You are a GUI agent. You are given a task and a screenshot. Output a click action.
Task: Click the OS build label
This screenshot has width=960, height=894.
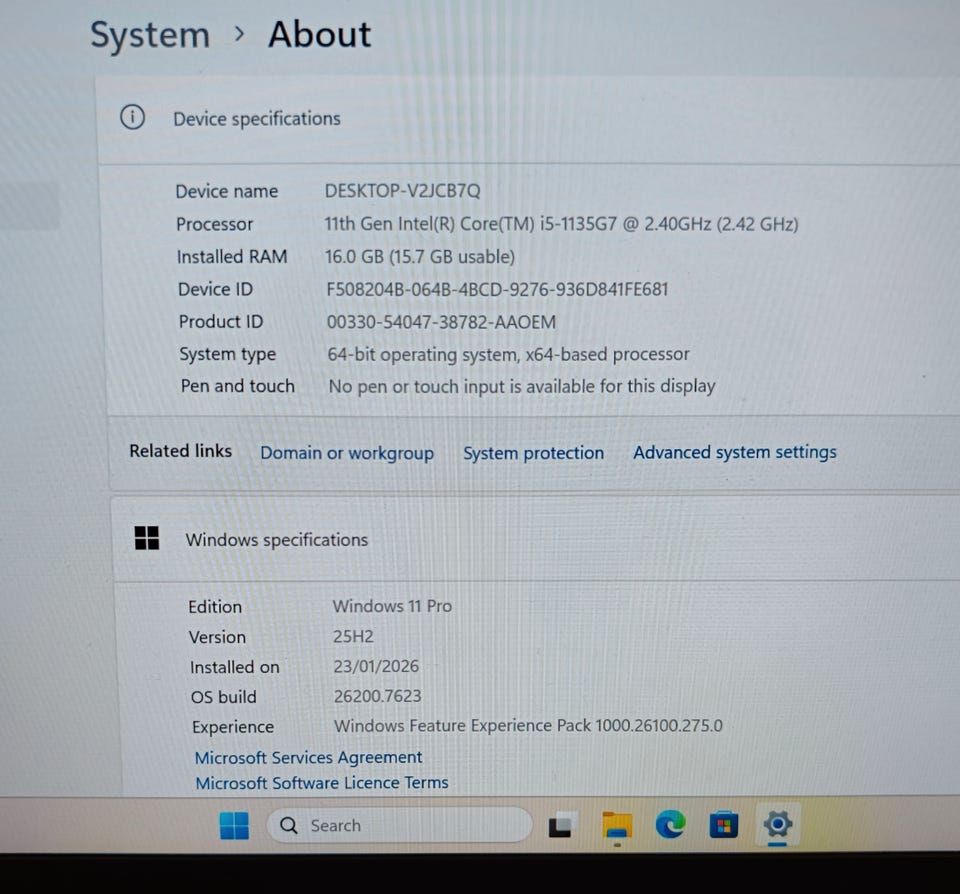pyautogui.click(x=223, y=697)
